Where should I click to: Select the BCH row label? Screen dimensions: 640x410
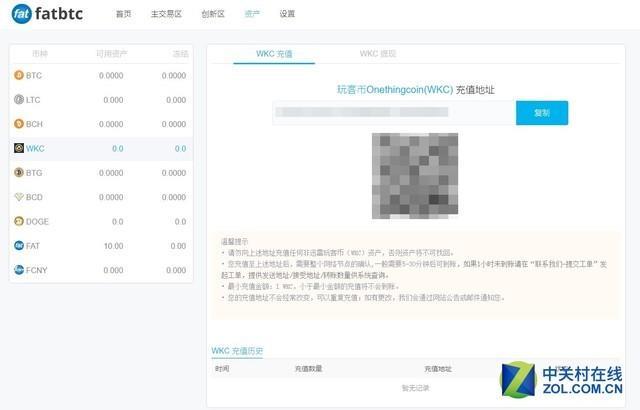pos(34,124)
